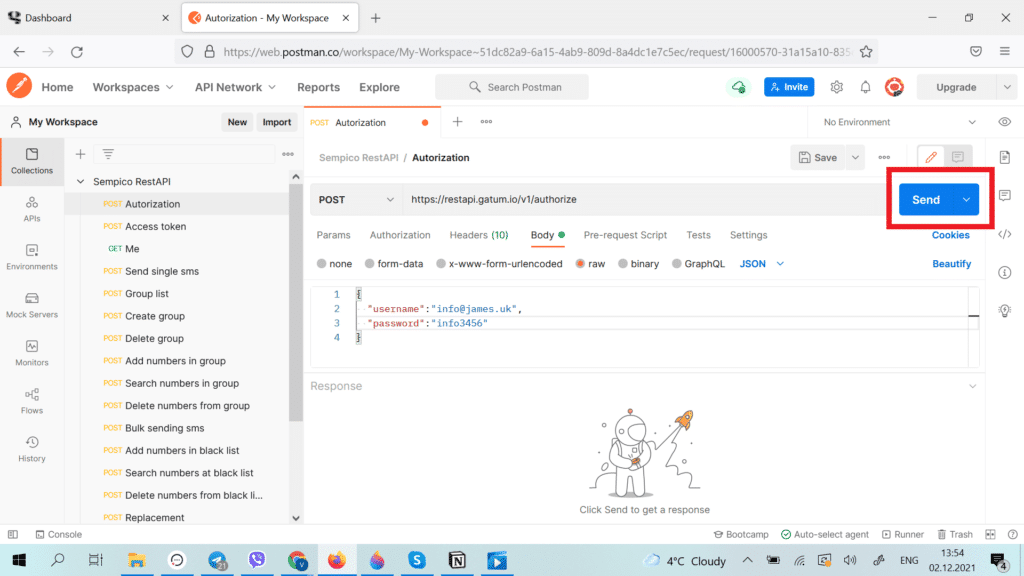This screenshot has width=1024, height=576.
Task: Click the Import button
Action: pos(276,122)
